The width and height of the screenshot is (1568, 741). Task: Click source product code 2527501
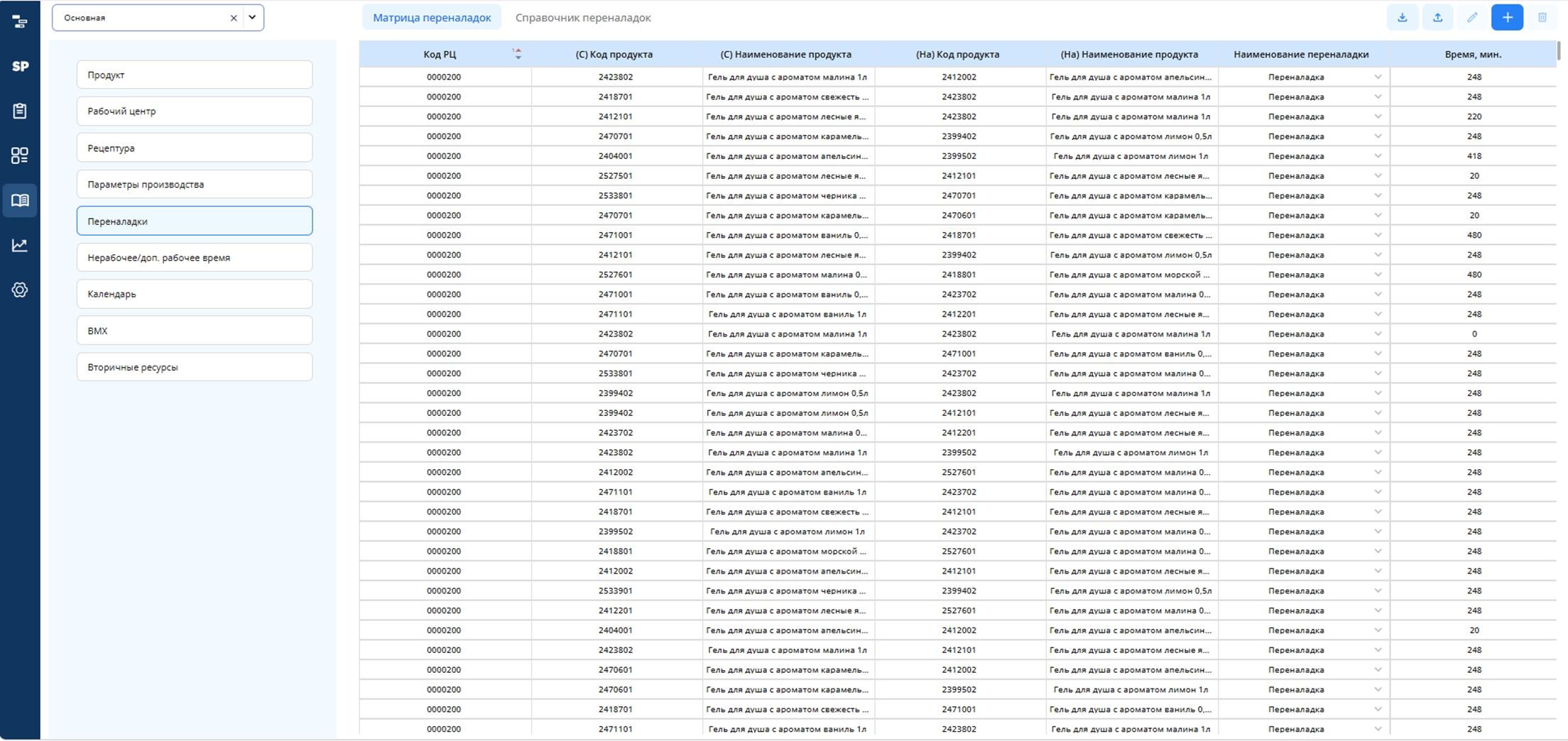click(616, 176)
